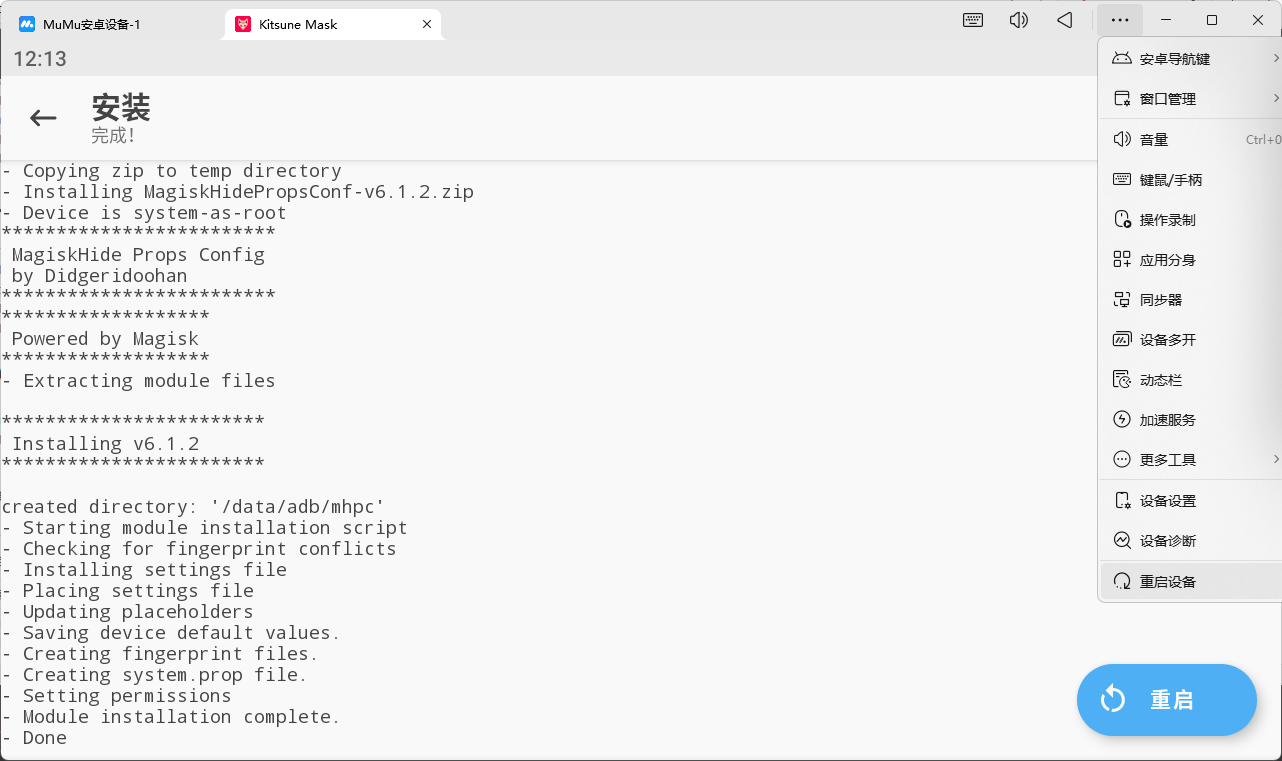Click the three-dots more menu button
The image size is (1282, 761).
click(1120, 20)
